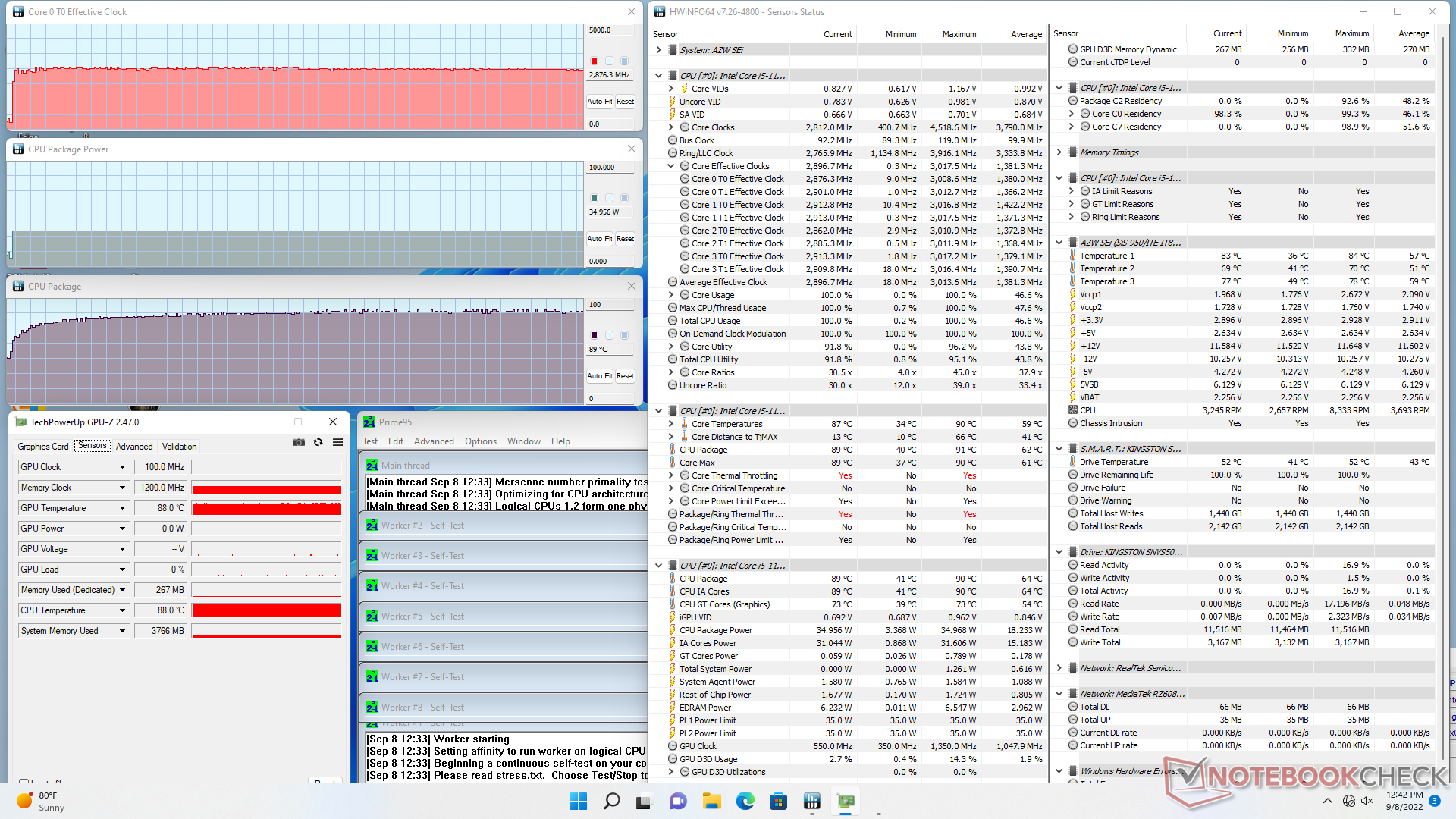Open GPU Temperature sensor dropdown

click(122, 508)
